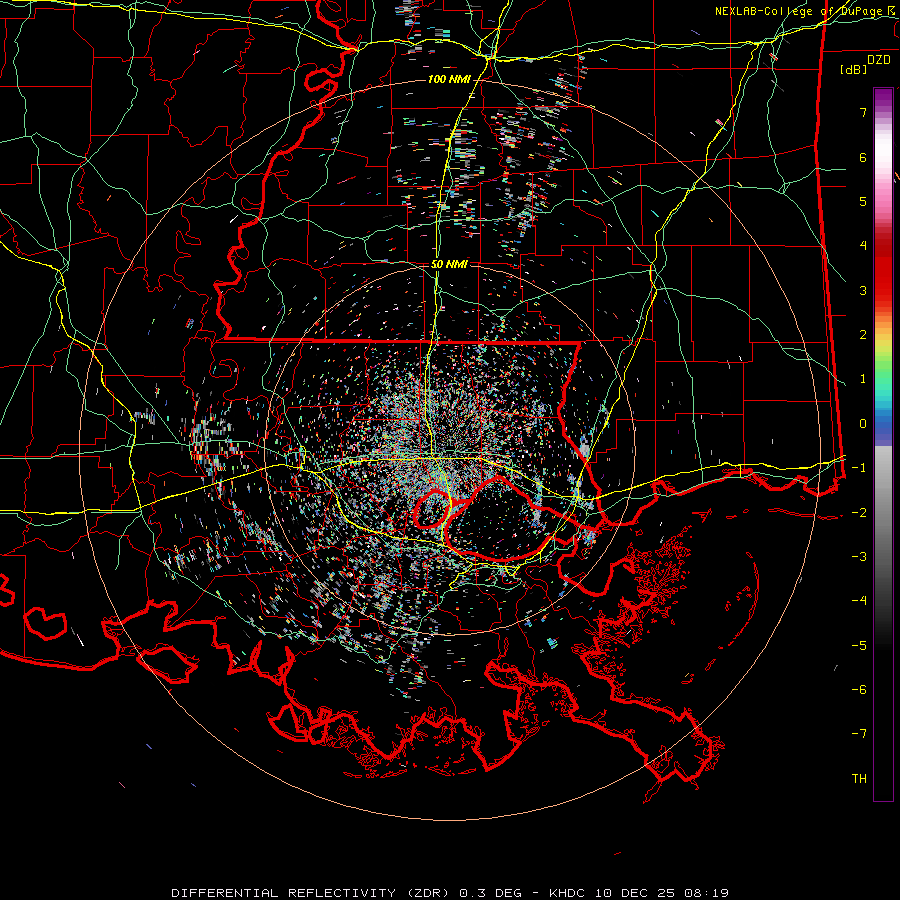The image size is (900, 900).
Task: Click the -5 value on the color scale
Action: pyautogui.click(x=859, y=645)
